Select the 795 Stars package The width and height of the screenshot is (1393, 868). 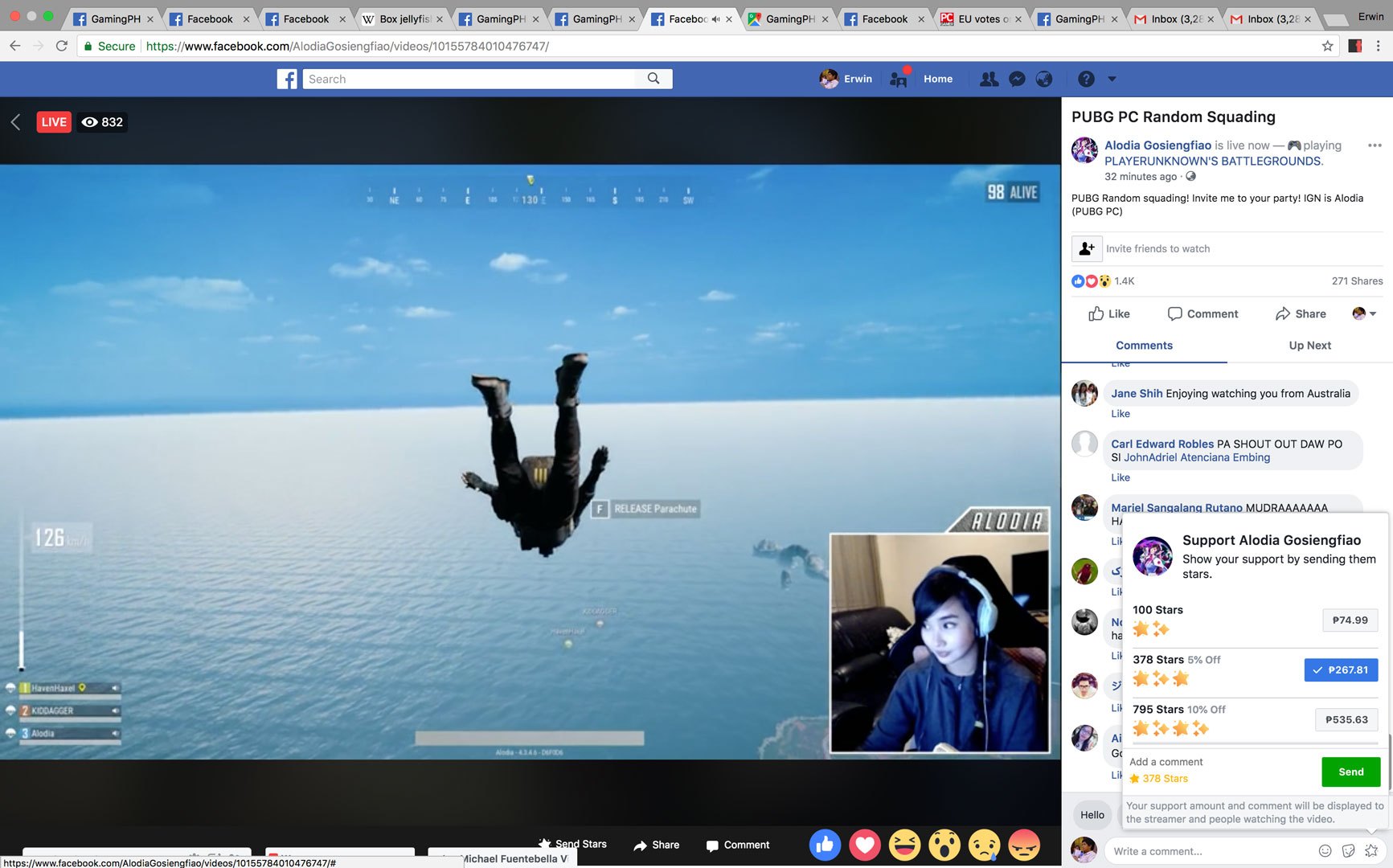pos(1346,719)
